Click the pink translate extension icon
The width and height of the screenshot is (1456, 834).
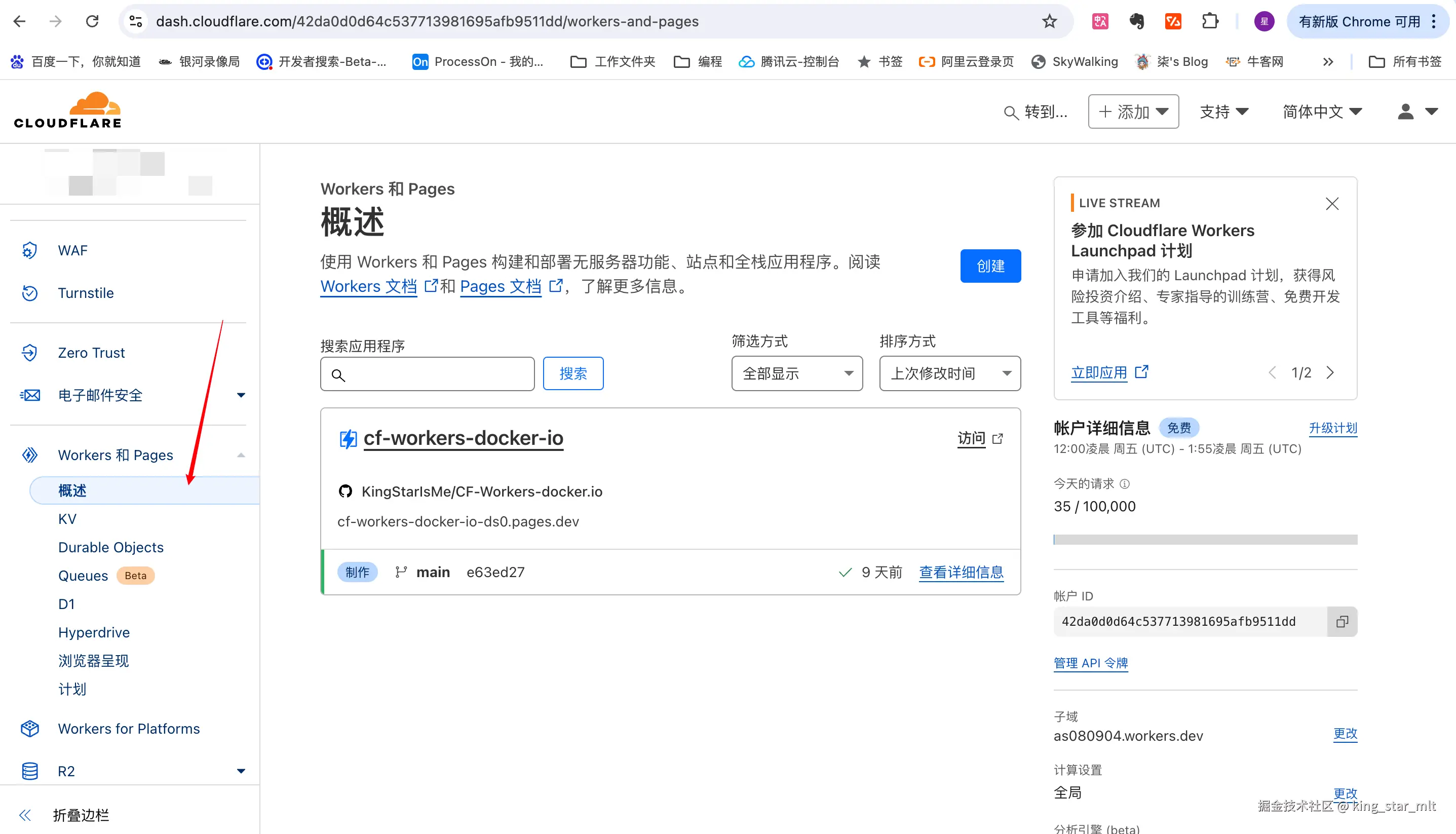coord(1100,22)
